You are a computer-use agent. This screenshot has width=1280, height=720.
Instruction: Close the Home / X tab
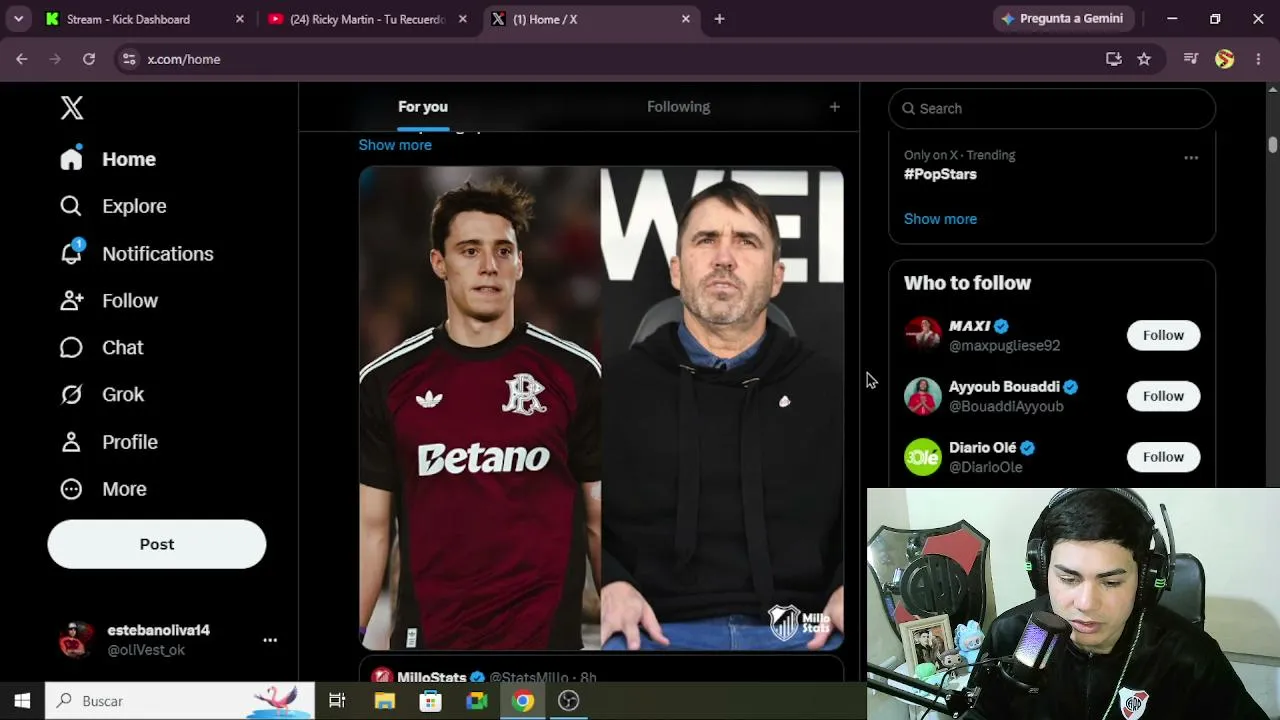[x=686, y=19]
